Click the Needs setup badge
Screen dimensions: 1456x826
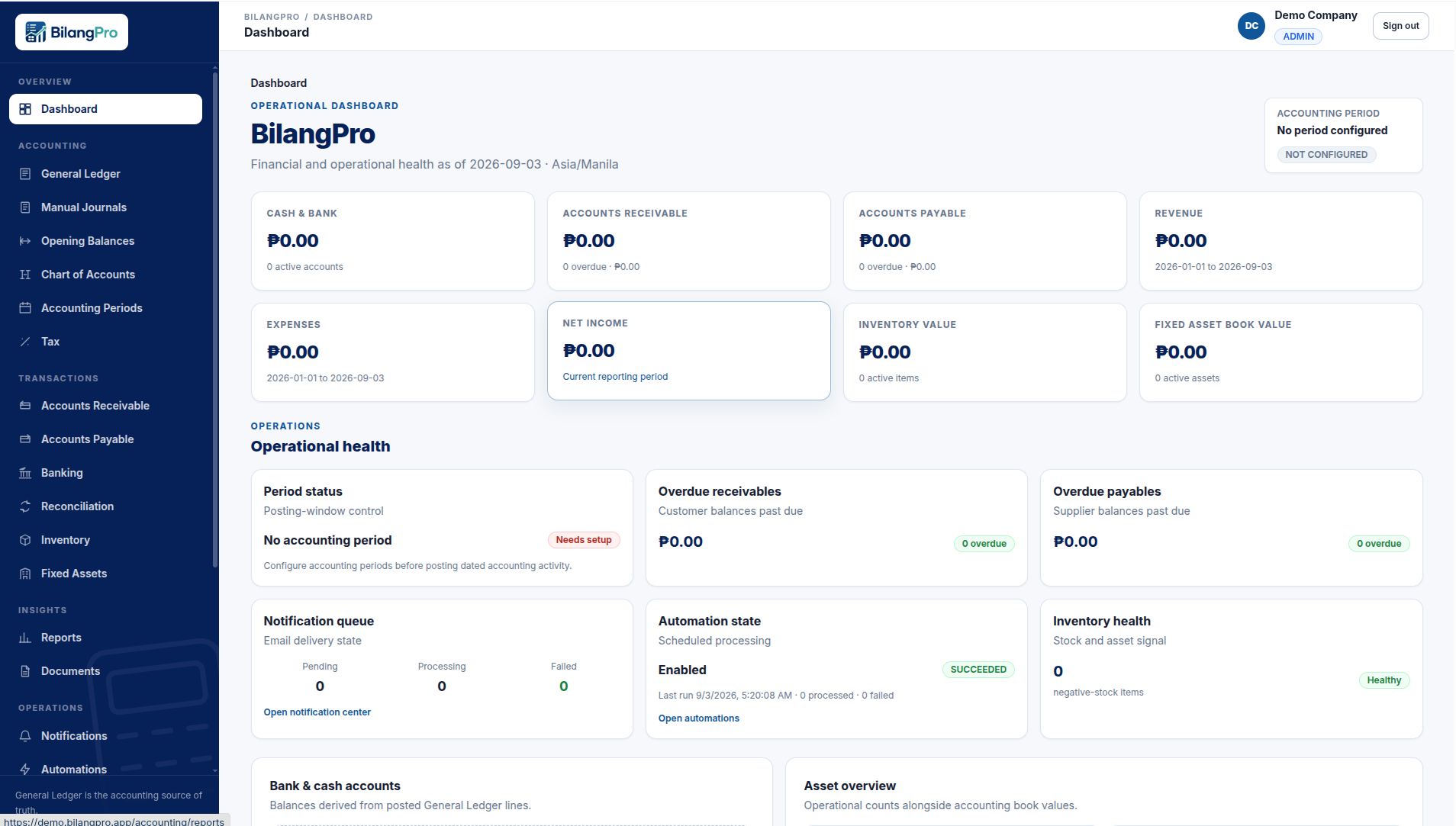[x=584, y=540]
